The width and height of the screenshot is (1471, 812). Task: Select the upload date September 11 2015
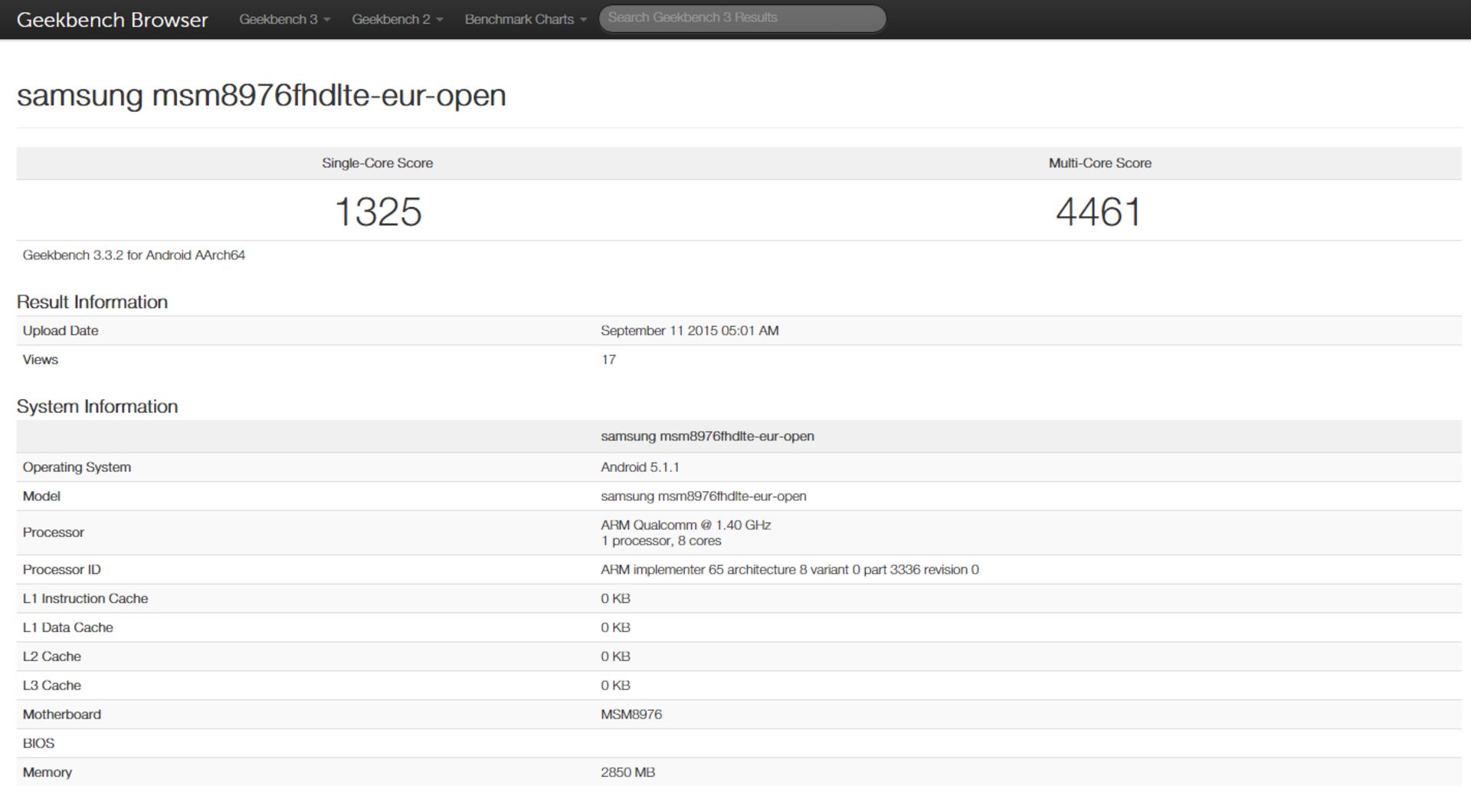[689, 331]
